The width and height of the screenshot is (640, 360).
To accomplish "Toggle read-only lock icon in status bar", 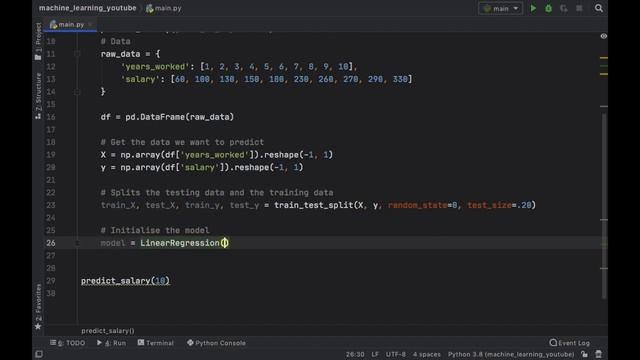I will coord(584,354).
